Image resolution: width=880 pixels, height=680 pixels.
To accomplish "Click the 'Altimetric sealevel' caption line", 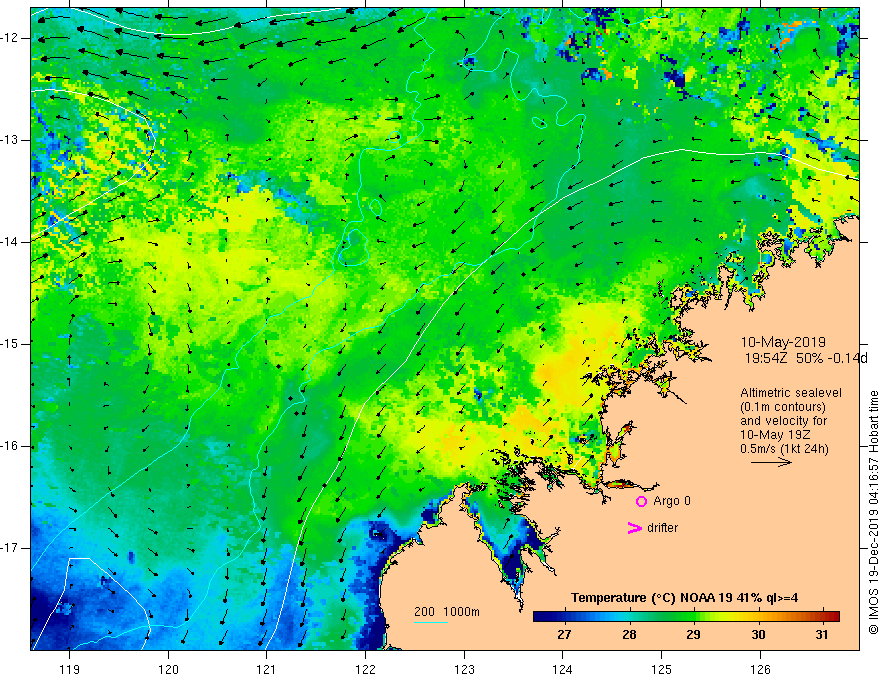I will tap(791, 393).
